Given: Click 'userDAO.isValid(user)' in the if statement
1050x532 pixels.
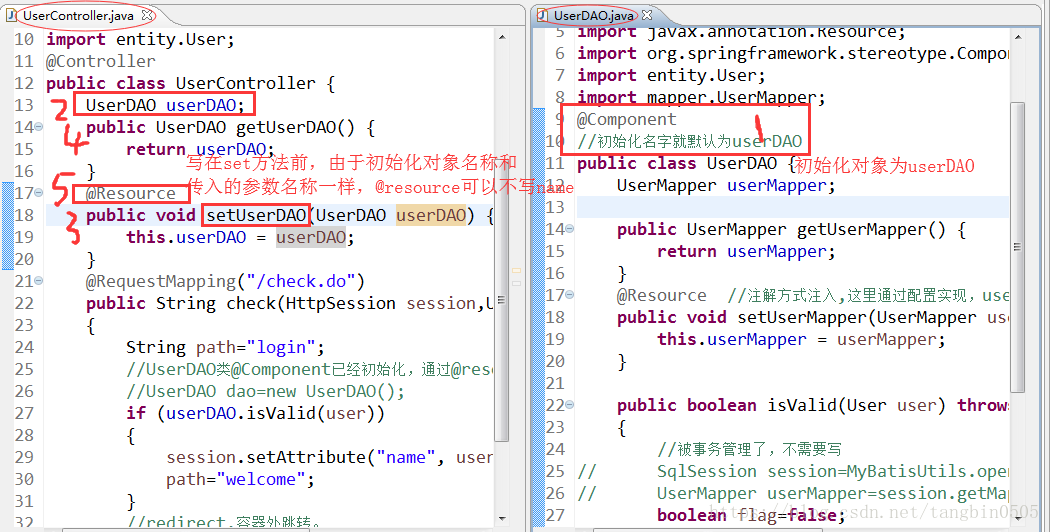Looking at the screenshot, I should tap(271, 413).
